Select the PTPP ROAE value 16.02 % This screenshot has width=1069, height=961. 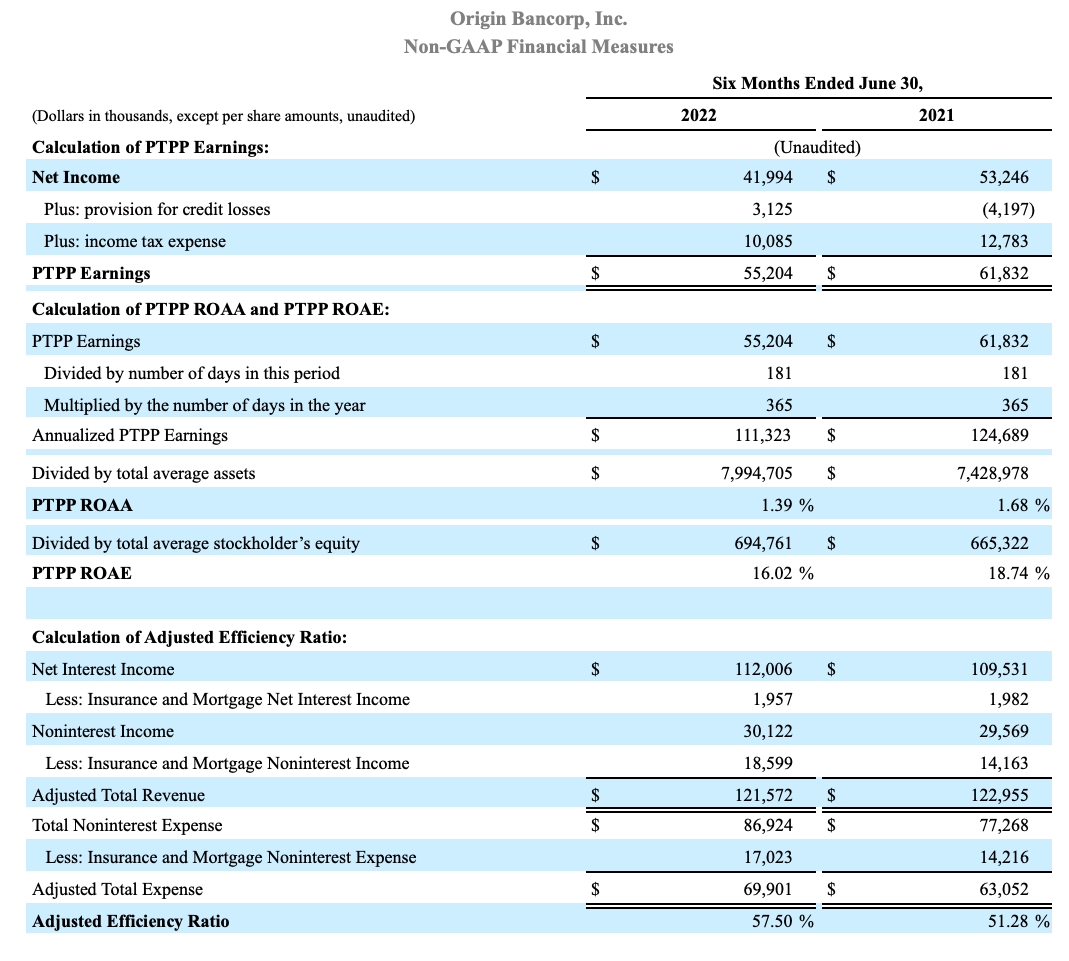(783, 573)
